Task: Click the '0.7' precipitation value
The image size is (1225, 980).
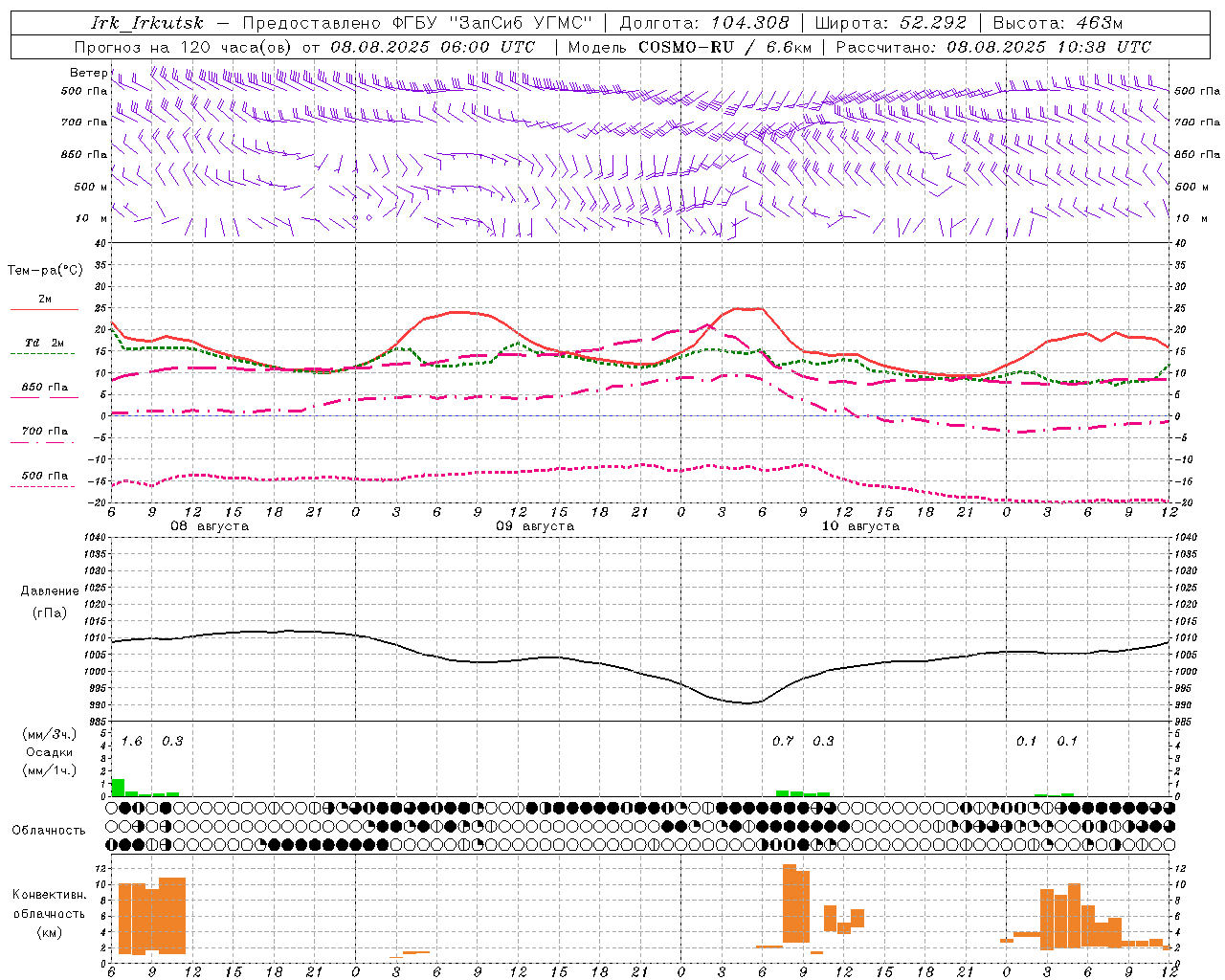Action: pyautogui.click(x=783, y=742)
